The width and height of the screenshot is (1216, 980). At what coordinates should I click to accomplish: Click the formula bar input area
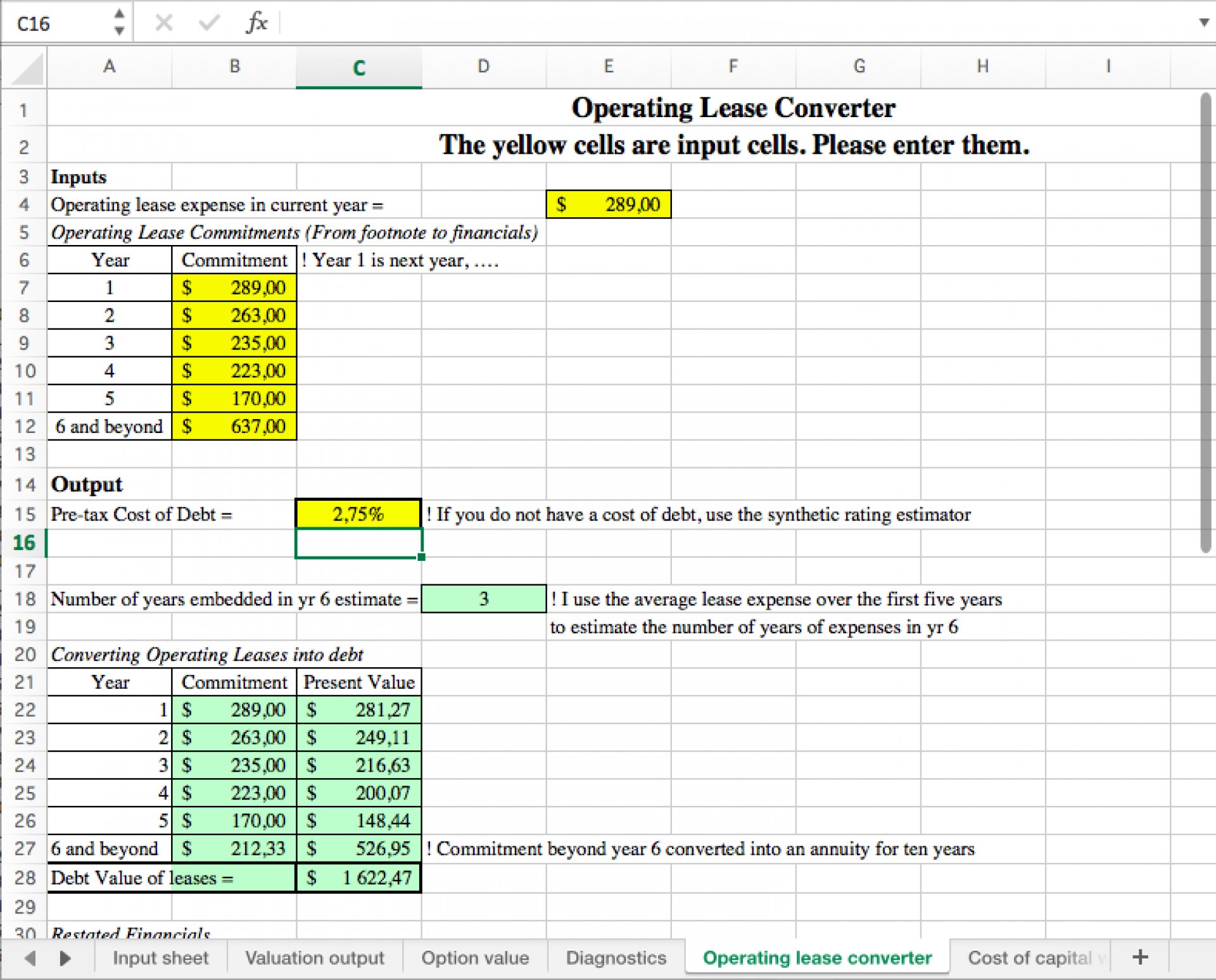pos(735,23)
